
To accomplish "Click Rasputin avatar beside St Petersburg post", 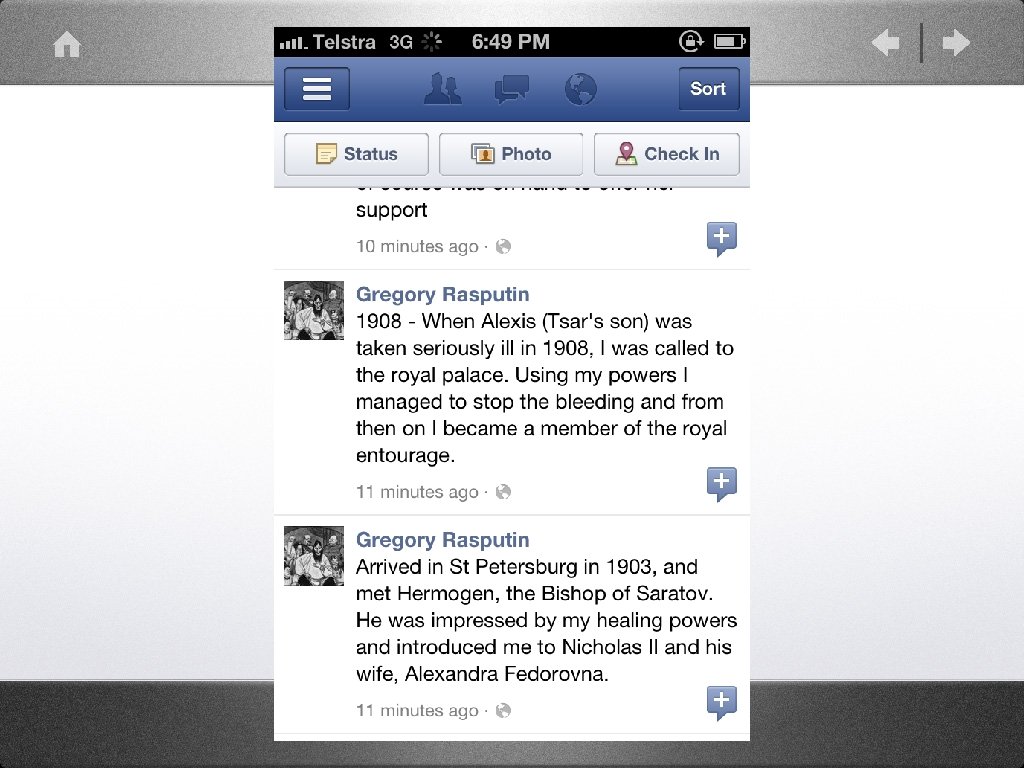I will [x=313, y=556].
